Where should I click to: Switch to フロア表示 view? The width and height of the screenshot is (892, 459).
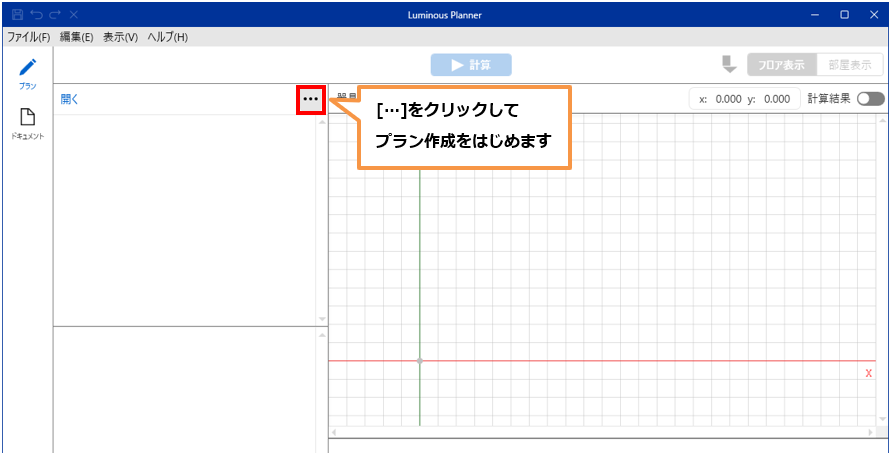click(781, 65)
